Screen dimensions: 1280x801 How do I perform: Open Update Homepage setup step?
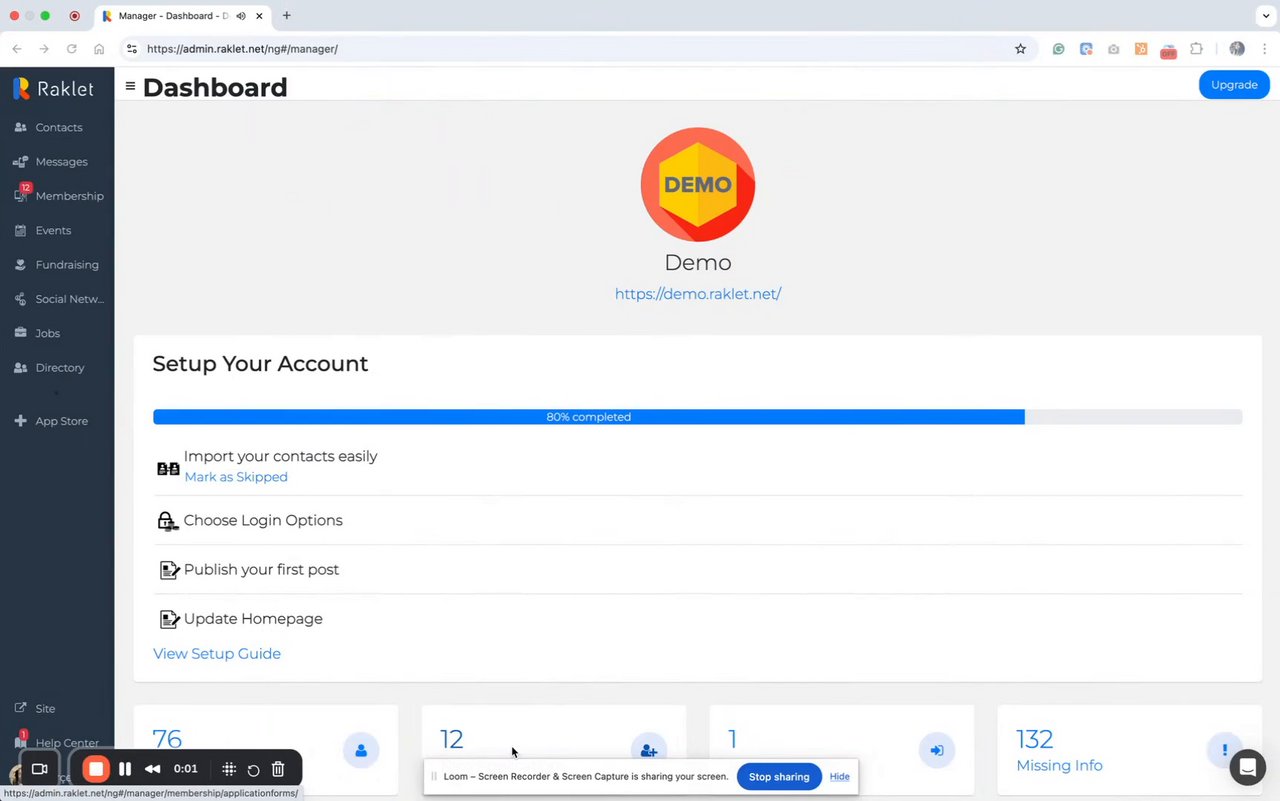tap(253, 619)
